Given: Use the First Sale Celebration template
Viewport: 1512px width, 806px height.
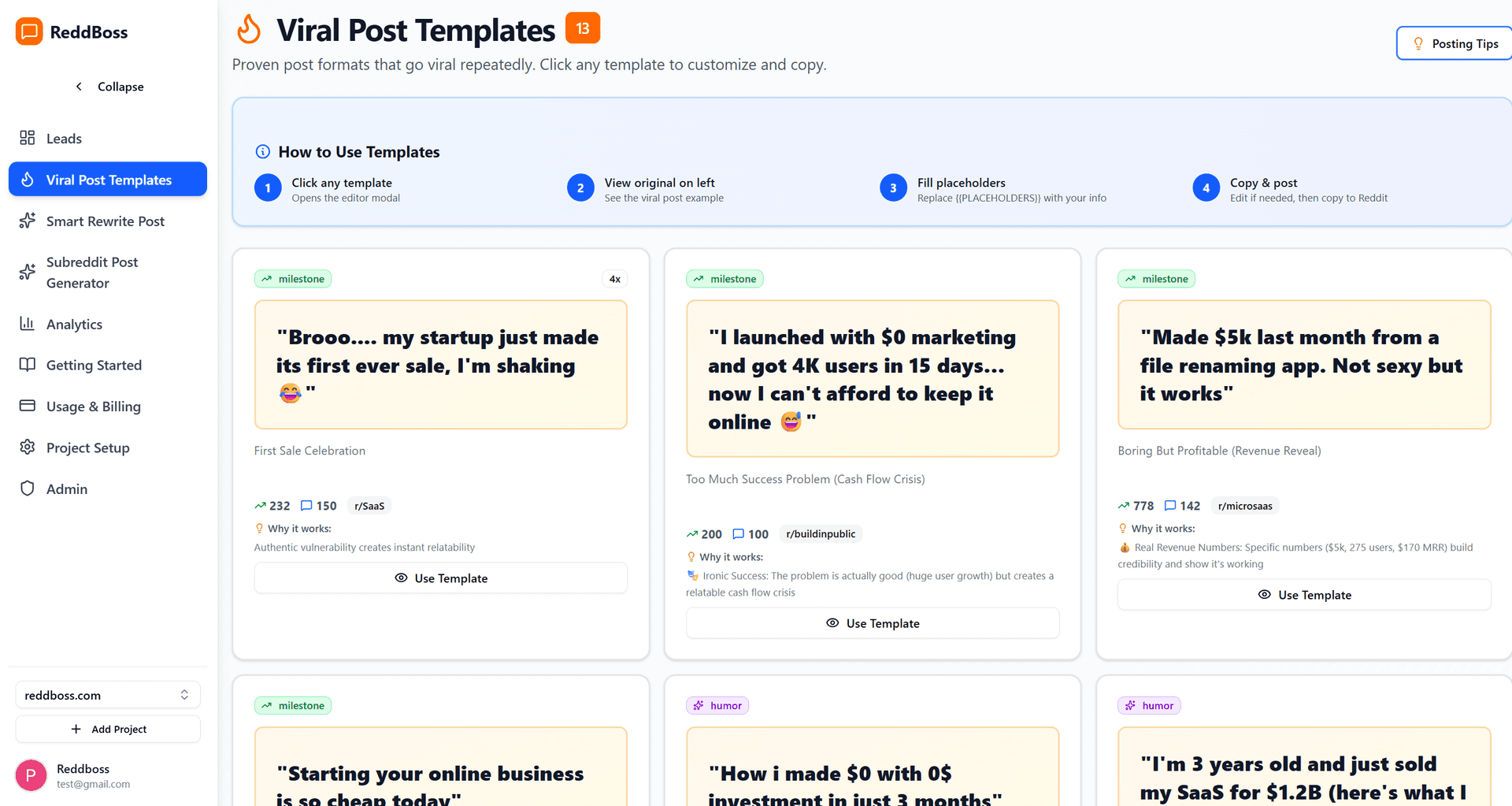Looking at the screenshot, I should click(x=440, y=578).
